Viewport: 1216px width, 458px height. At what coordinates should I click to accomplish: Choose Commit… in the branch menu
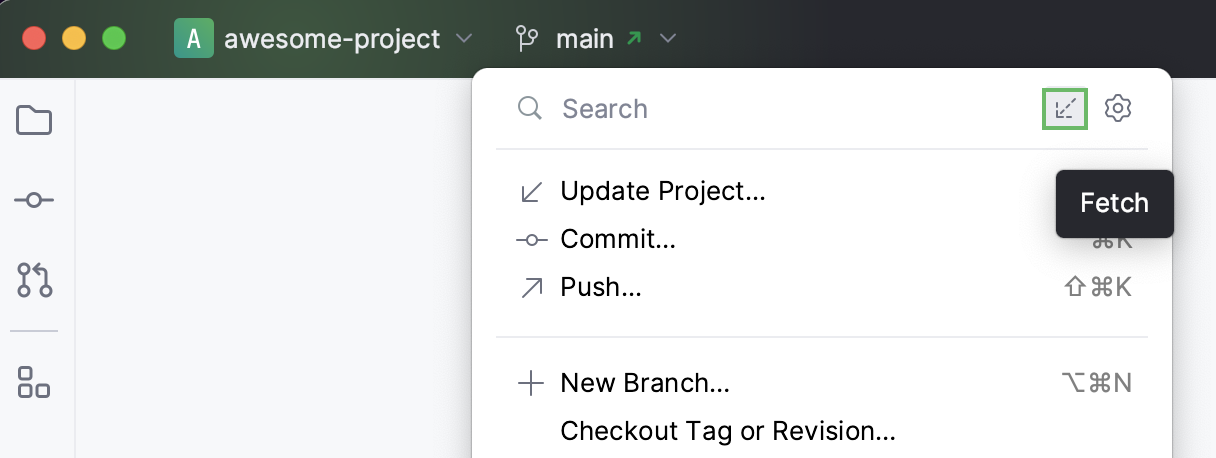click(x=618, y=239)
